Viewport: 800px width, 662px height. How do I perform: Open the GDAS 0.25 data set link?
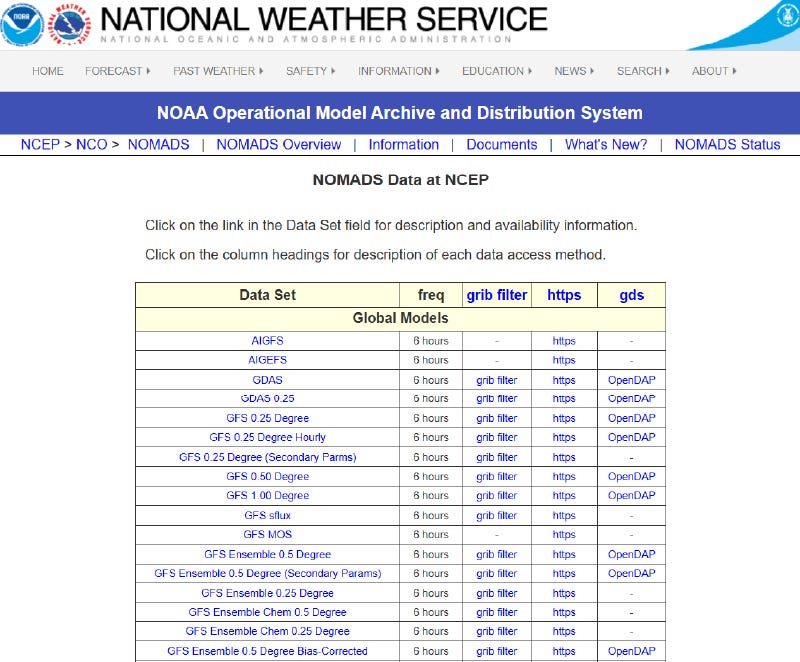[x=267, y=398]
